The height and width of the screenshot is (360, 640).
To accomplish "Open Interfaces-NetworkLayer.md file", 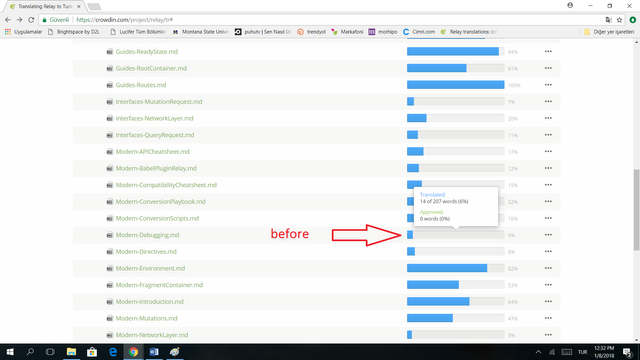I will [154, 118].
